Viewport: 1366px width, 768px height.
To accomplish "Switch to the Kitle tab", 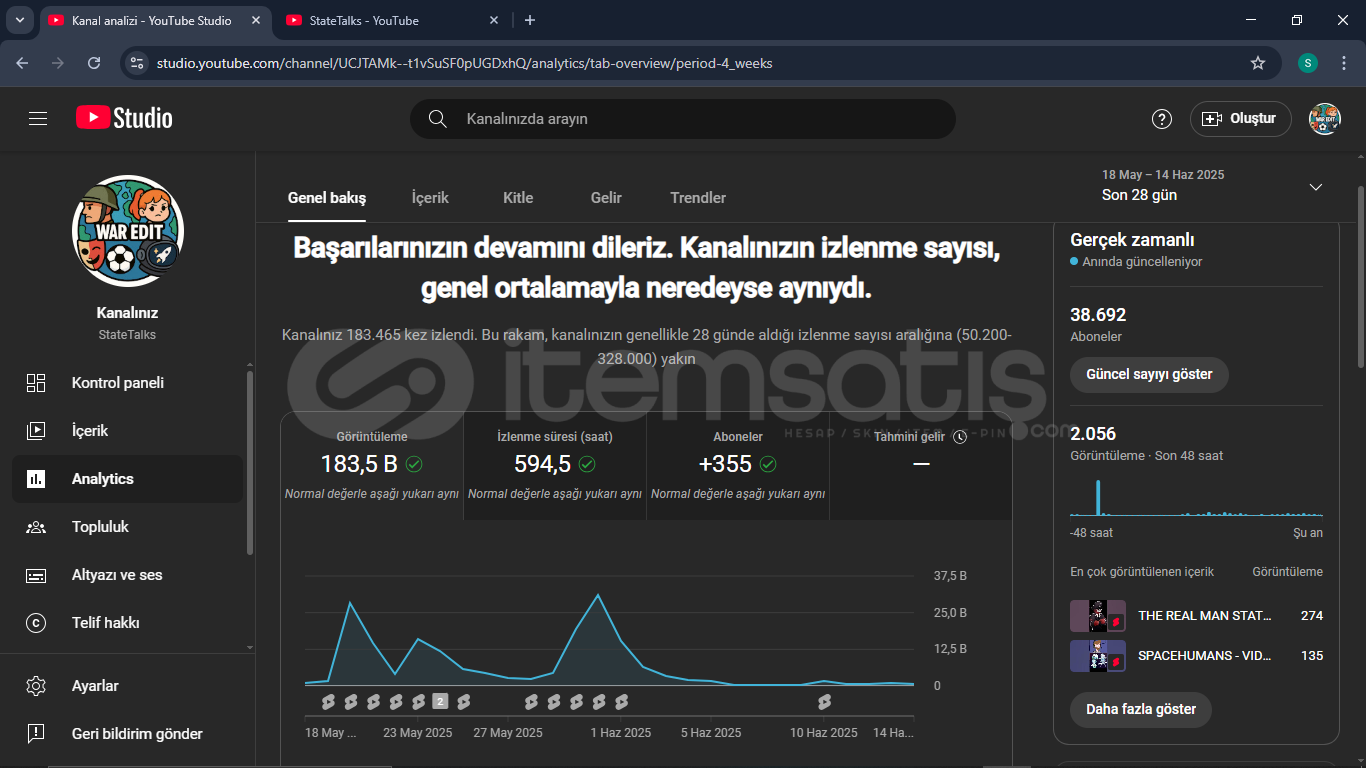I will click(518, 198).
